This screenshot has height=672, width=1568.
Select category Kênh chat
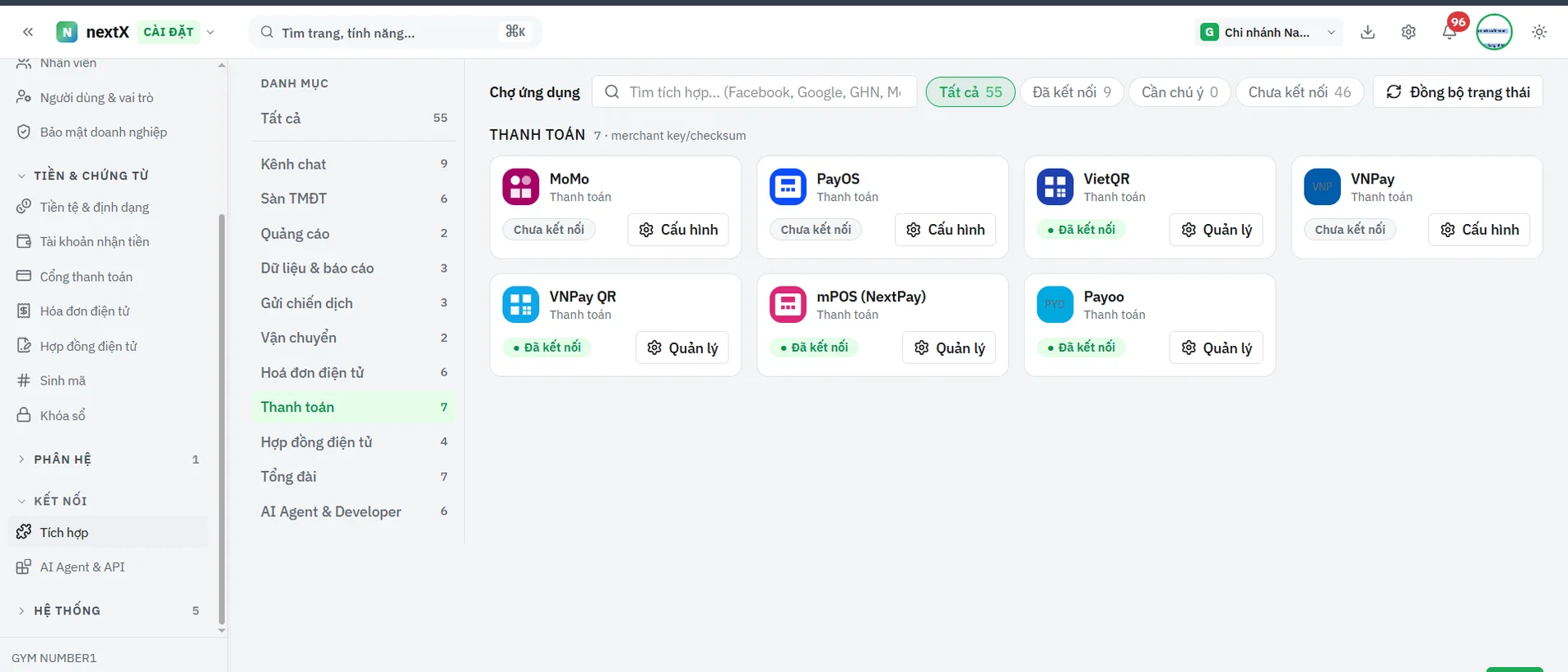pos(354,164)
